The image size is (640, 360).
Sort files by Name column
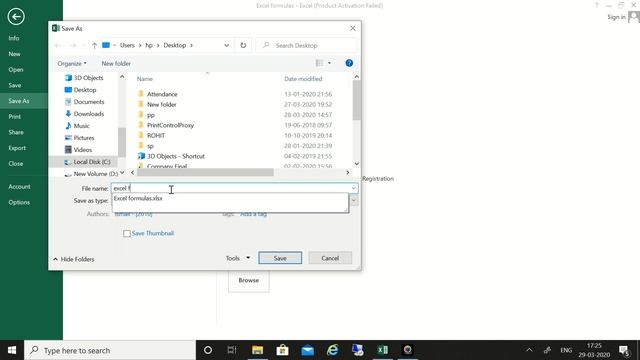144,79
